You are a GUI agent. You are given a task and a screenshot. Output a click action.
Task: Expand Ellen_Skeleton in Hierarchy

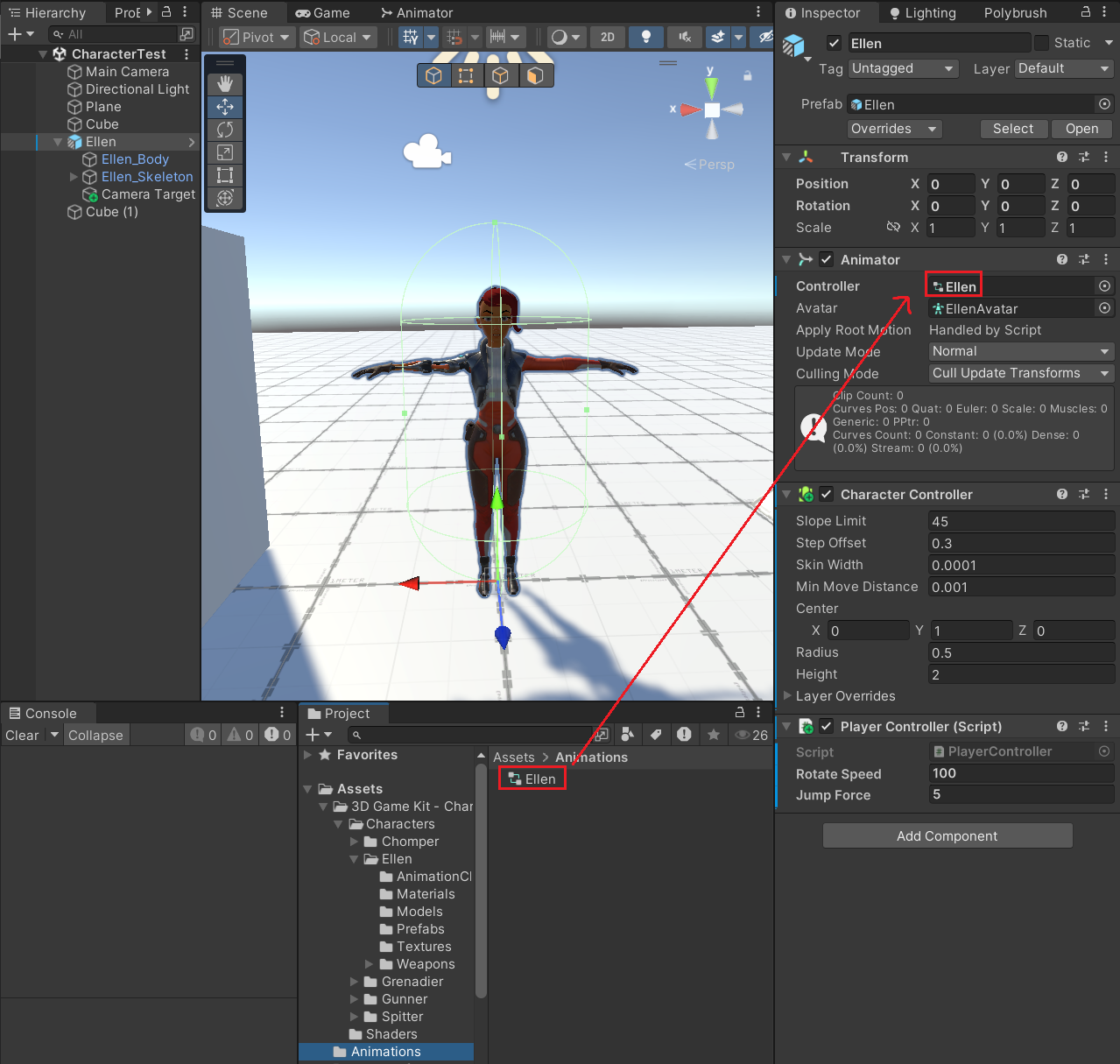click(x=74, y=177)
